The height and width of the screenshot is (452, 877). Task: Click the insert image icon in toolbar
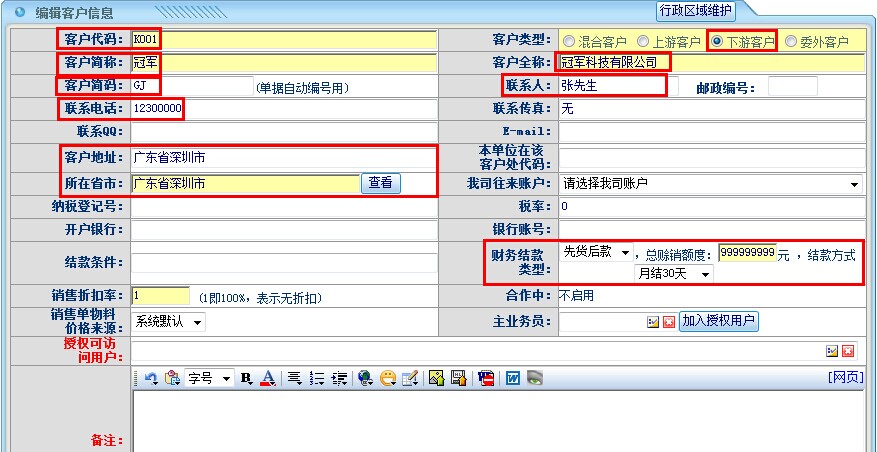coord(436,378)
